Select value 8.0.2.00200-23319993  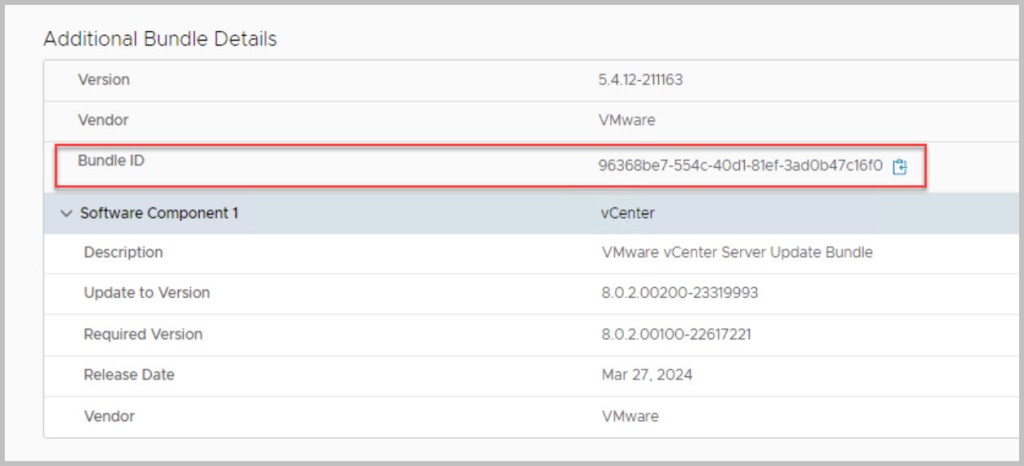[679, 293]
